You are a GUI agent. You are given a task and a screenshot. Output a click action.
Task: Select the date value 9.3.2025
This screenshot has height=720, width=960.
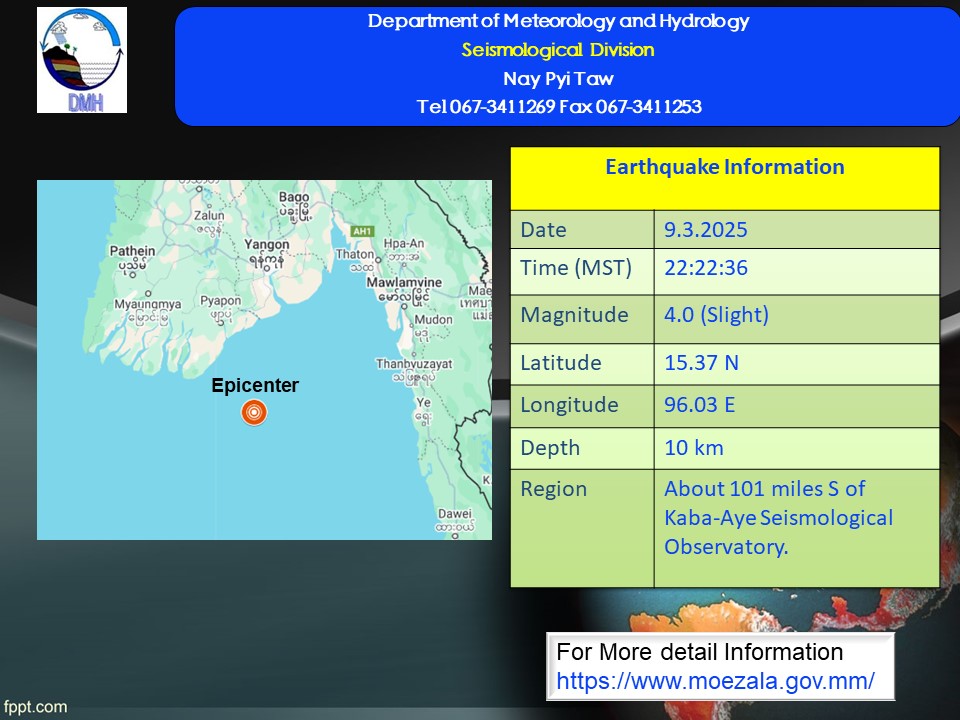point(705,230)
